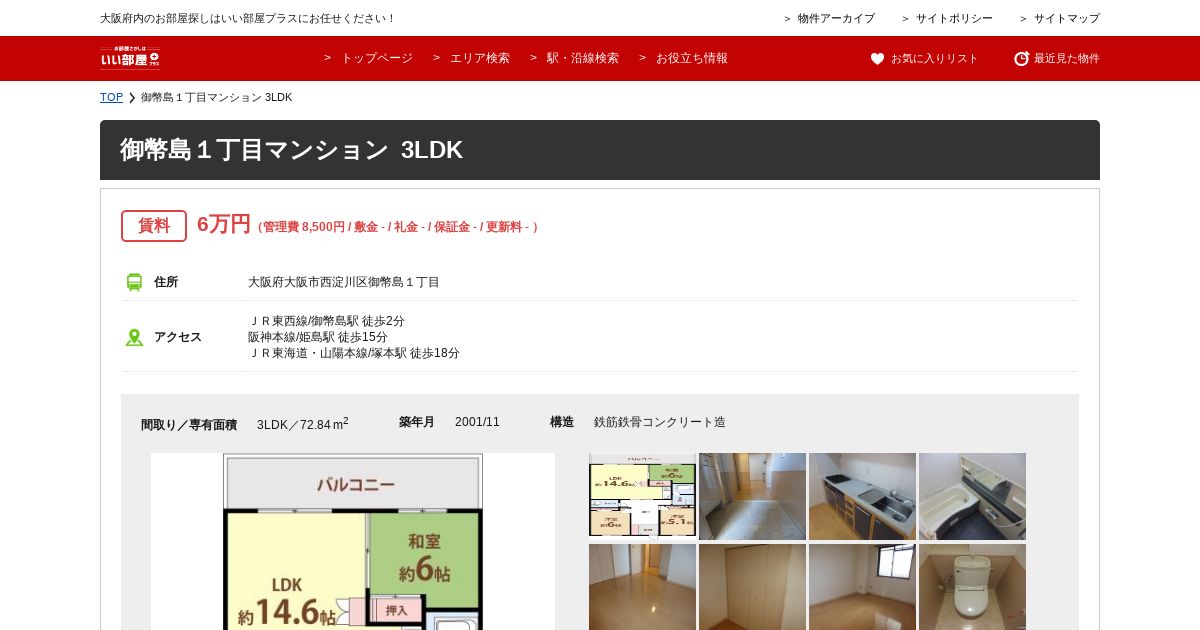
Task: Open the サイトポリシー link
Action: point(954,18)
